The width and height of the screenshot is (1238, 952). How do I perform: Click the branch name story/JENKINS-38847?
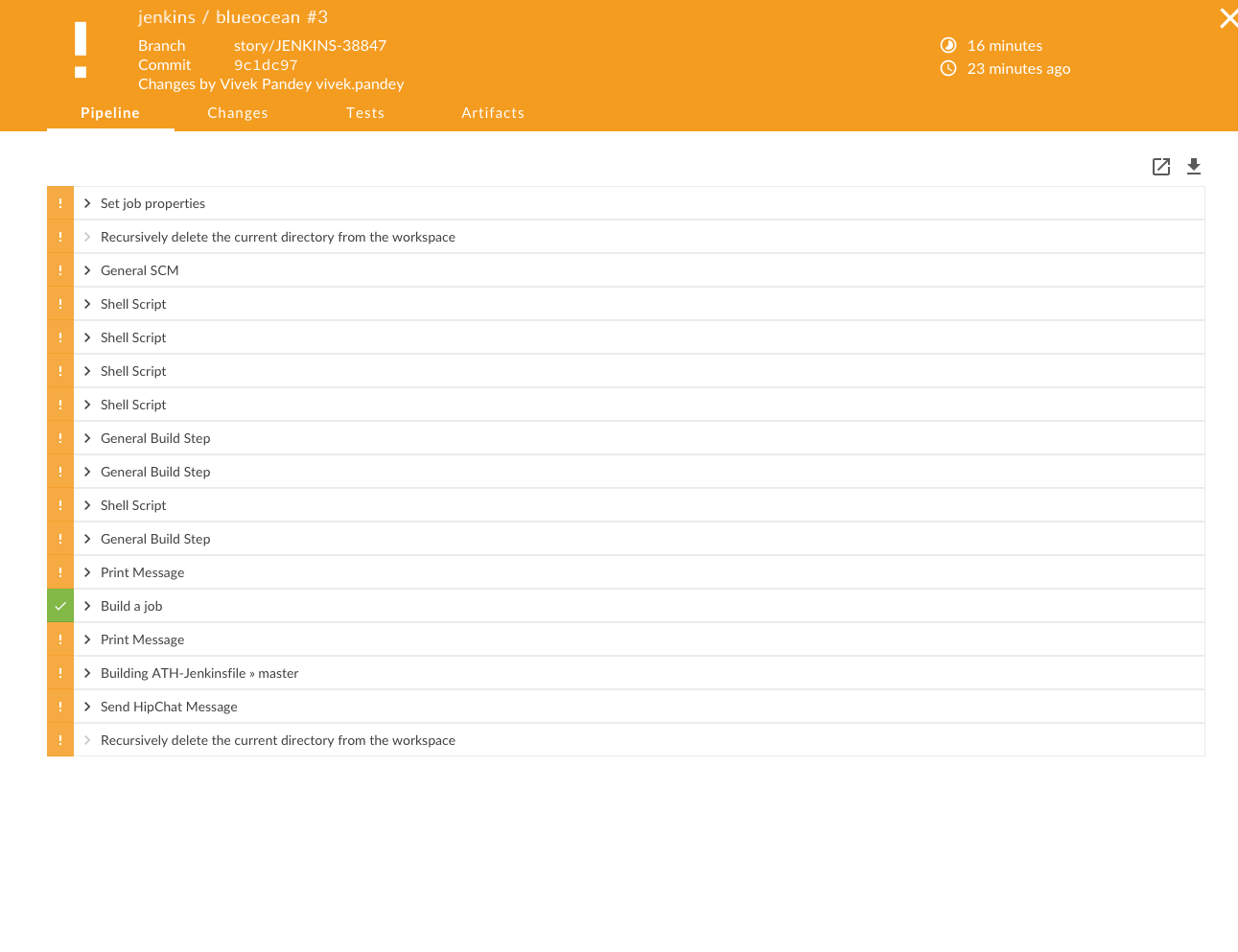pos(310,45)
